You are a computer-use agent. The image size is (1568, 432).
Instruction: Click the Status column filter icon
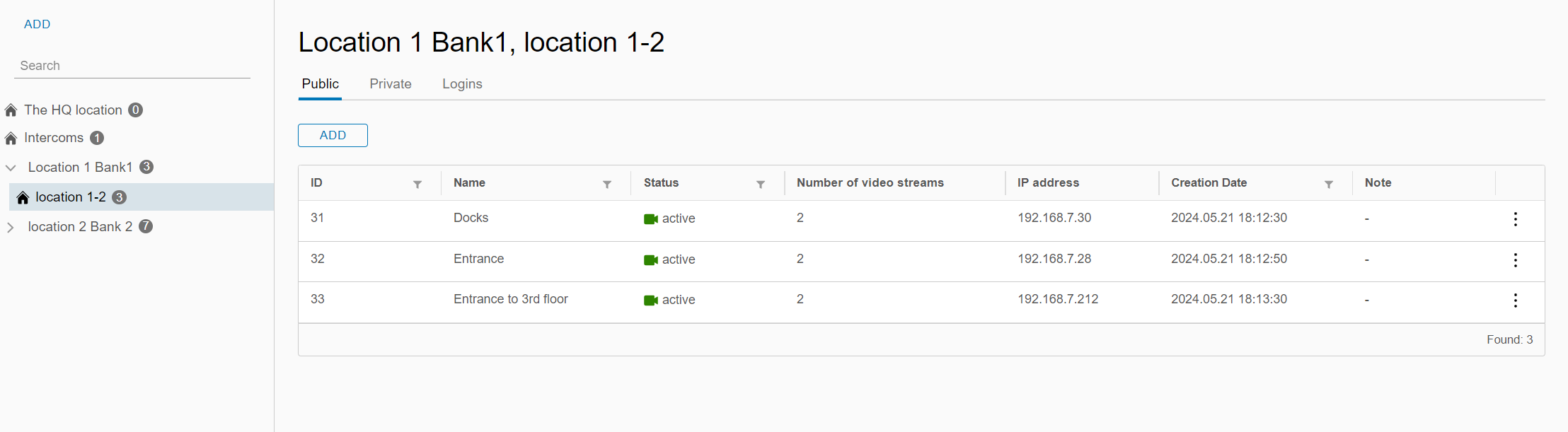[761, 185]
